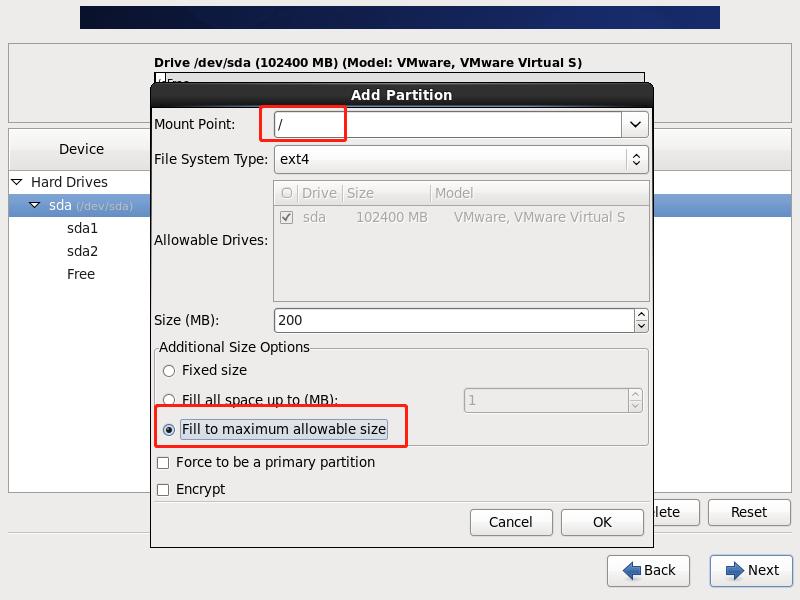Click the Mount Point text field
The width and height of the screenshot is (800, 600).
click(x=447, y=124)
